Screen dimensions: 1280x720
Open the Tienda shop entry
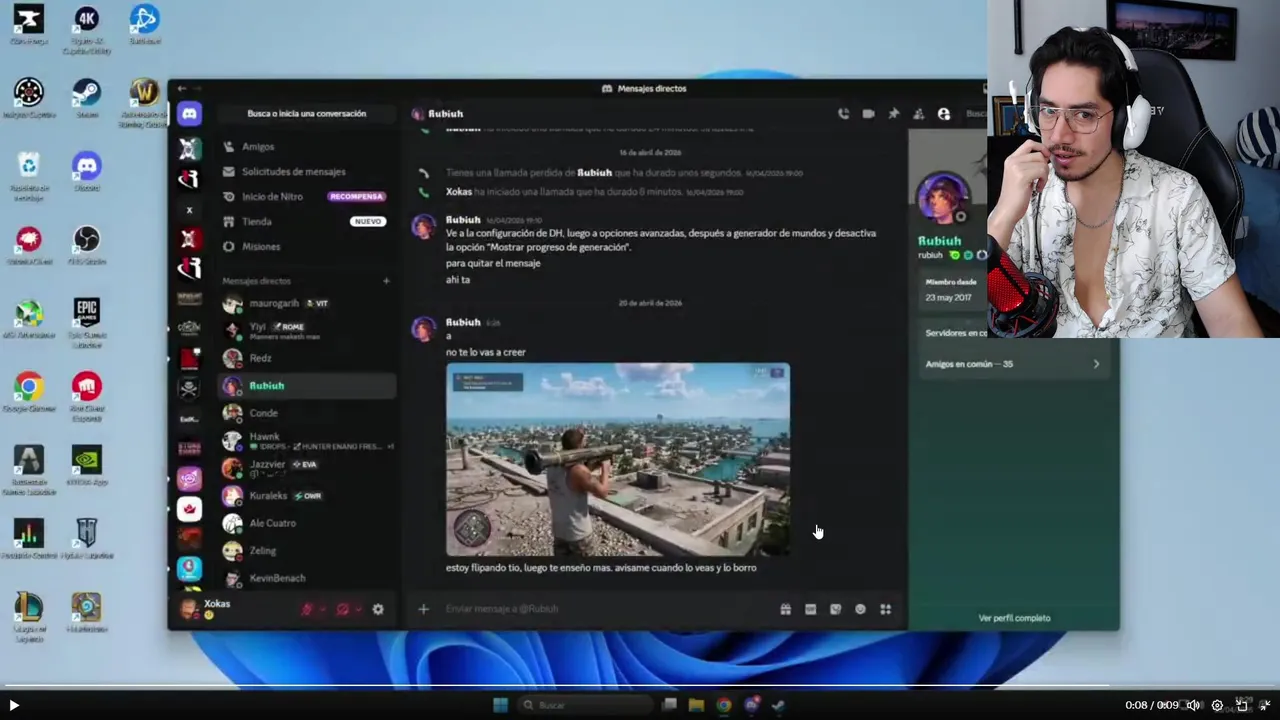306,222
